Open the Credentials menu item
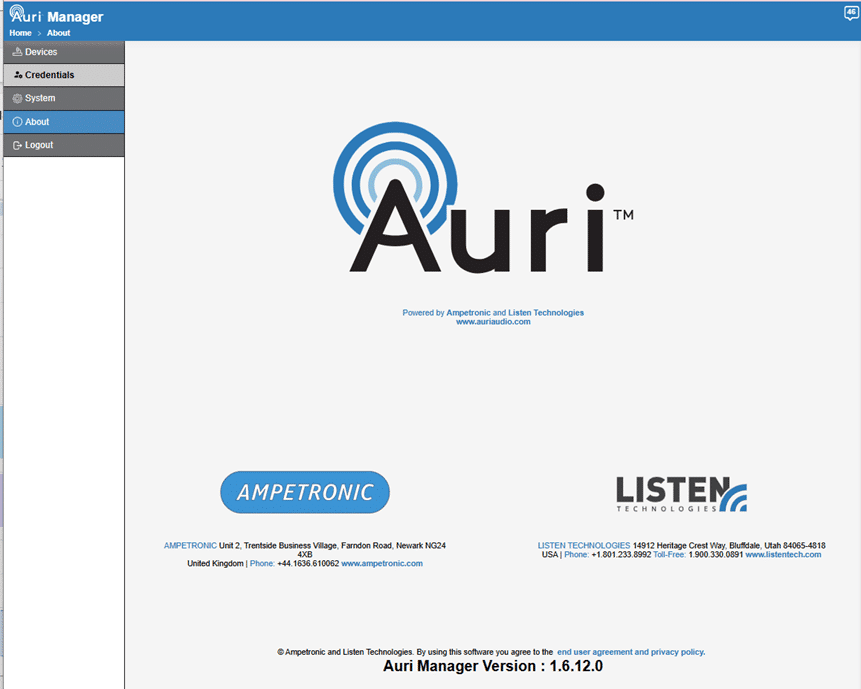 point(64,75)
